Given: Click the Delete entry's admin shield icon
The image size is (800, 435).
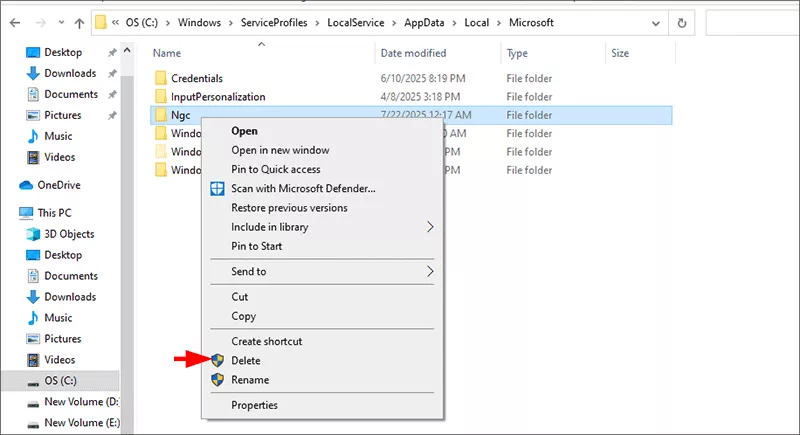Looking at the screenshot, I should [x=217, y=361].
